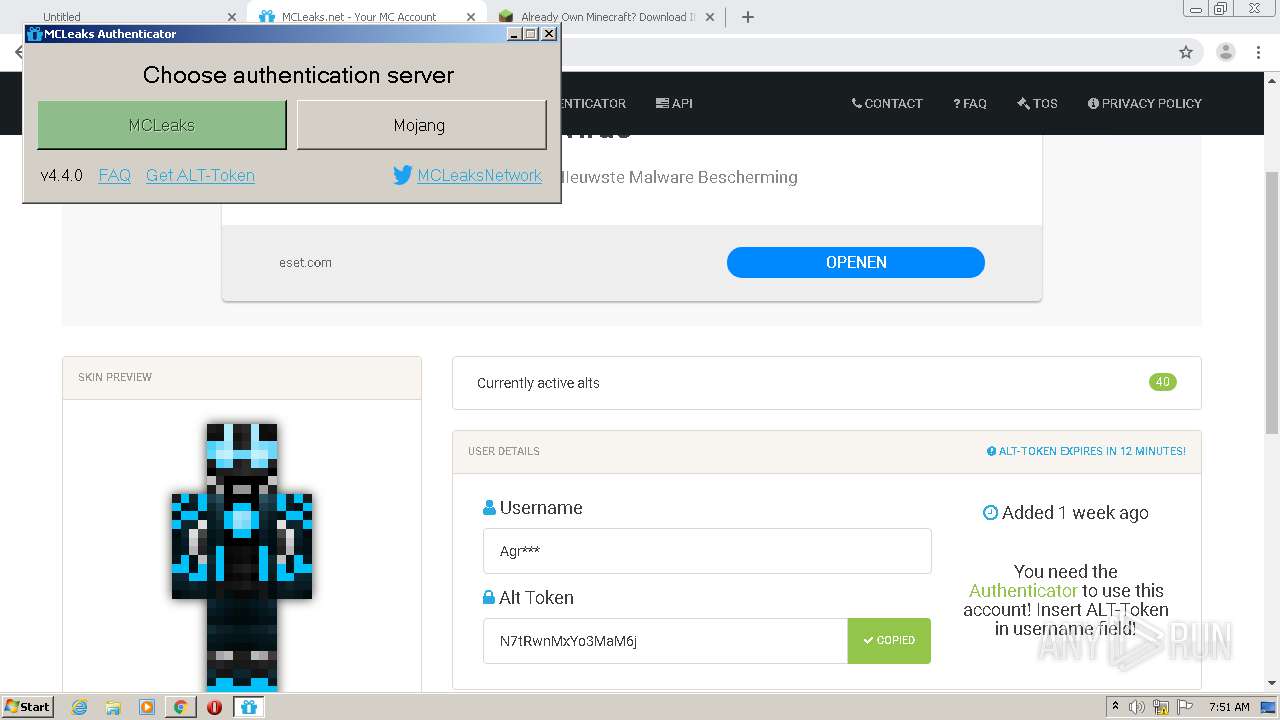
Task: Click the volume speaker tray icon
Action: pyautogui.click(x=1137, y=707)
